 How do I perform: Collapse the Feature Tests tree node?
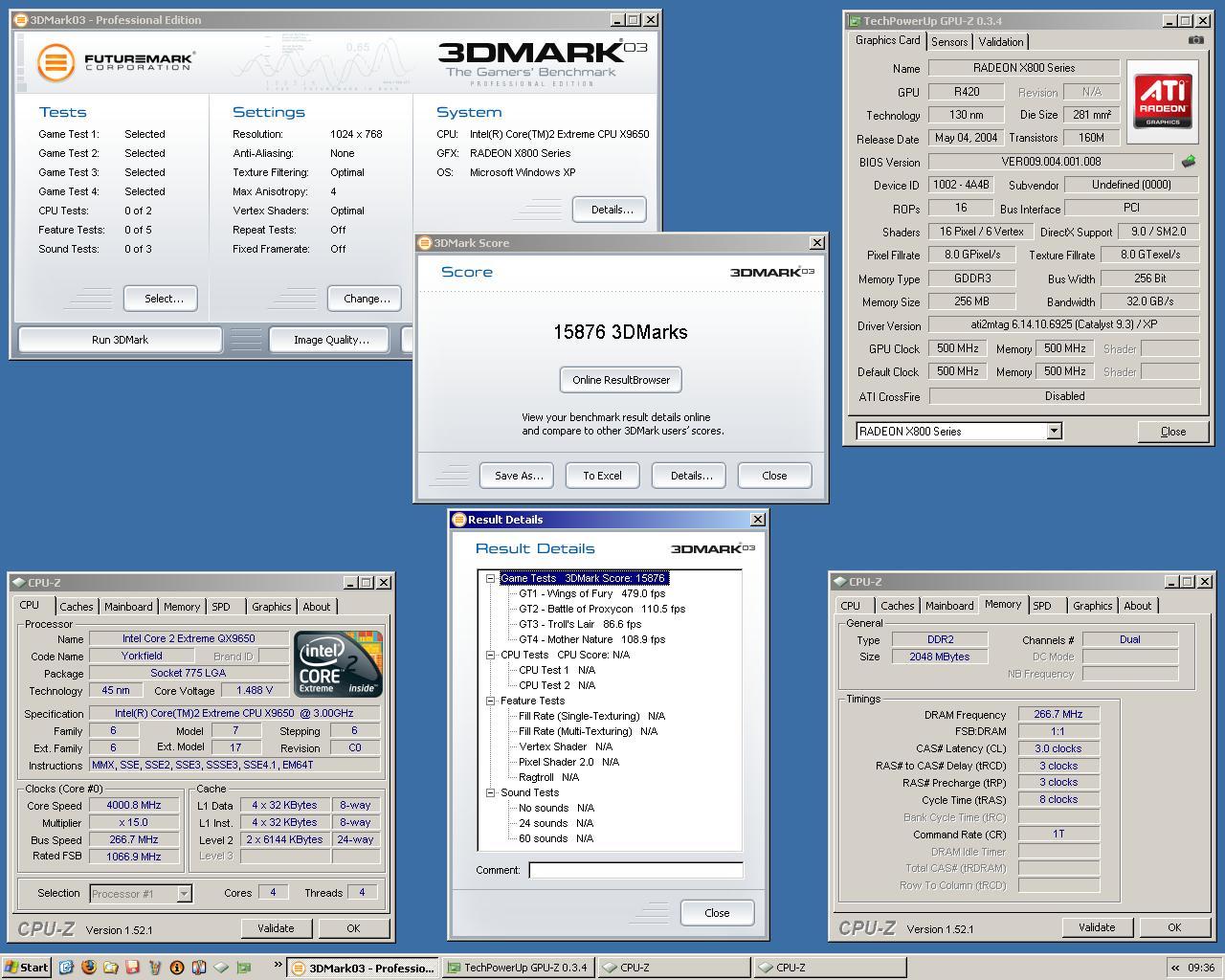click(x=490, y=701)
